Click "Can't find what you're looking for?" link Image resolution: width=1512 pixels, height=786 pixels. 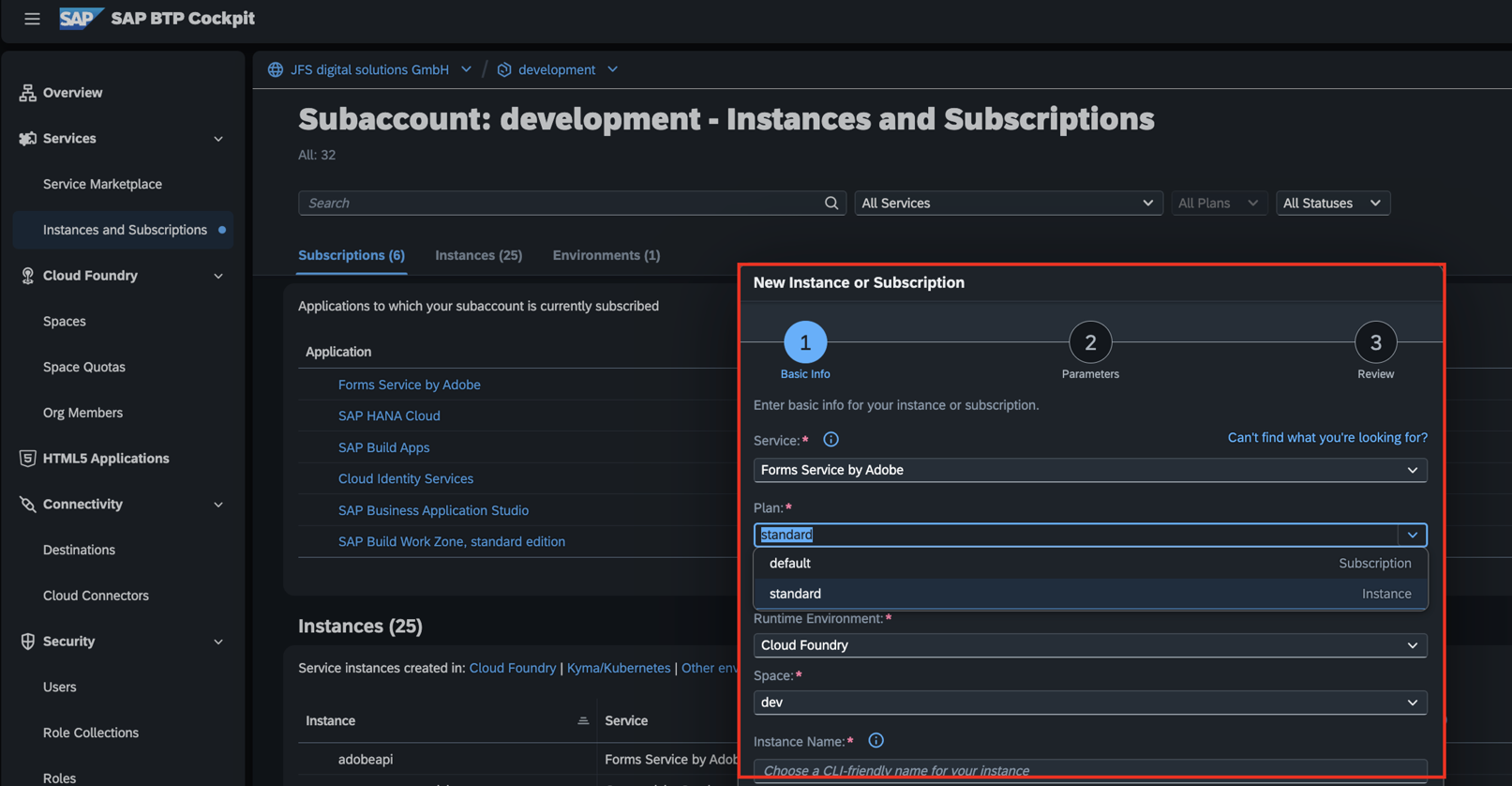(1326, 438)
